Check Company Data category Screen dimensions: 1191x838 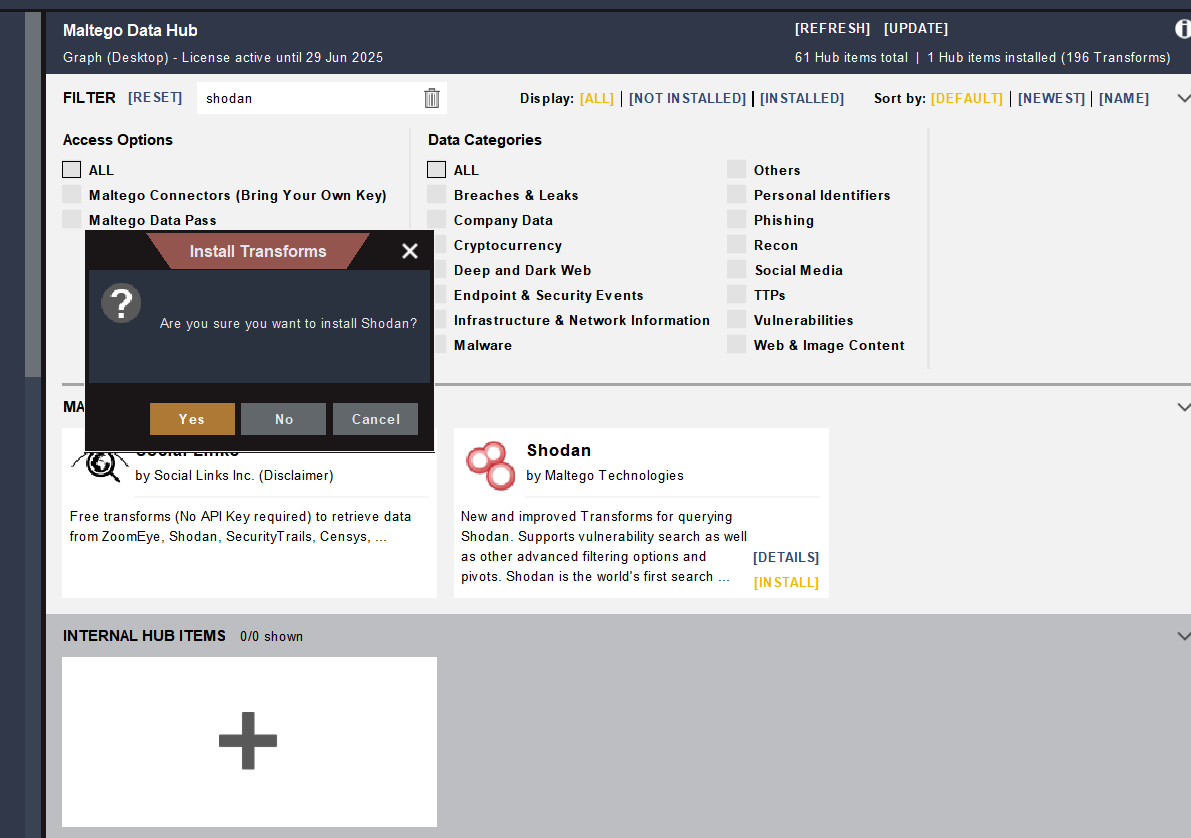tap(436, 220)
